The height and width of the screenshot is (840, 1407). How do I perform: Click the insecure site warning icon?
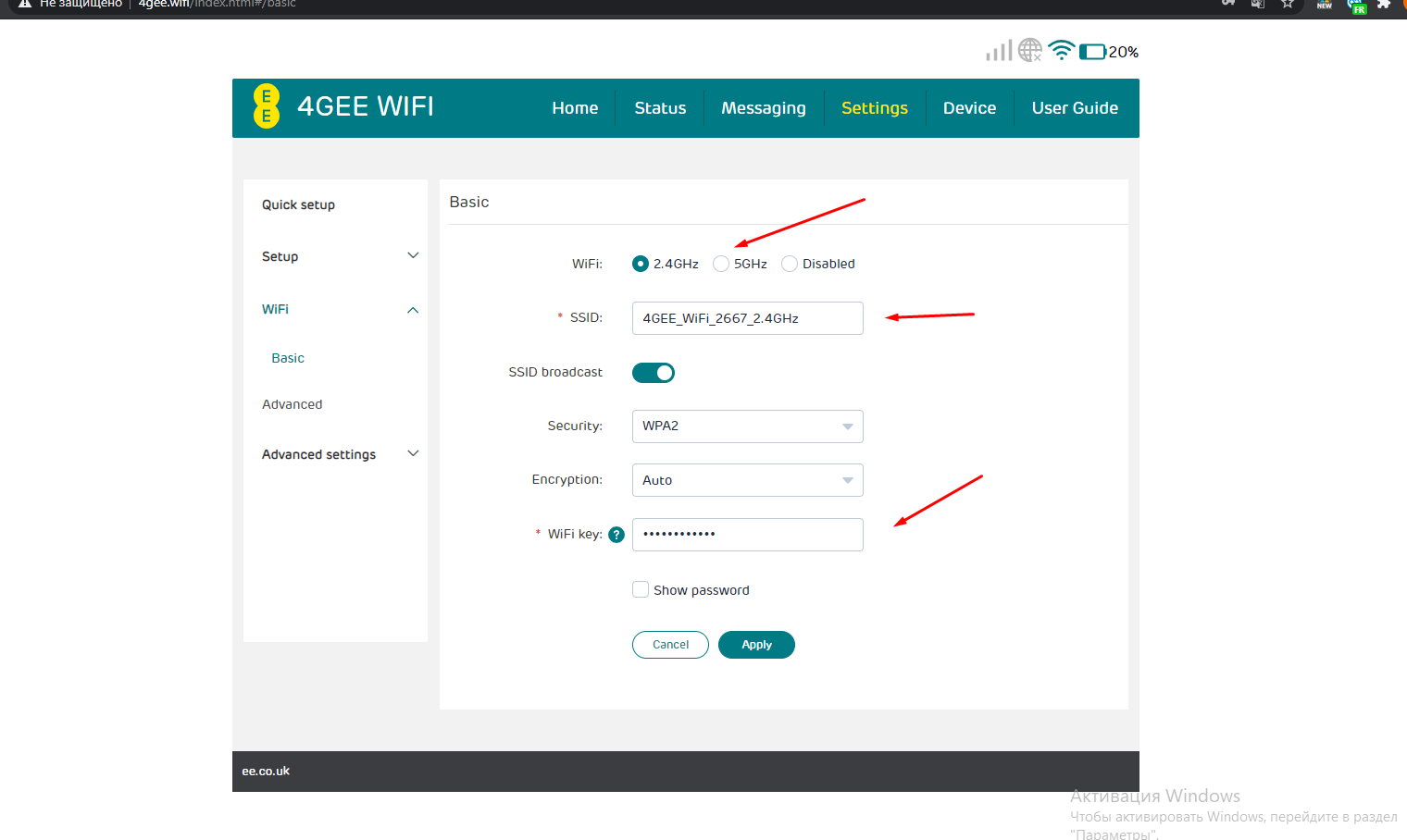pyautogui.click(x=25, y=5)
